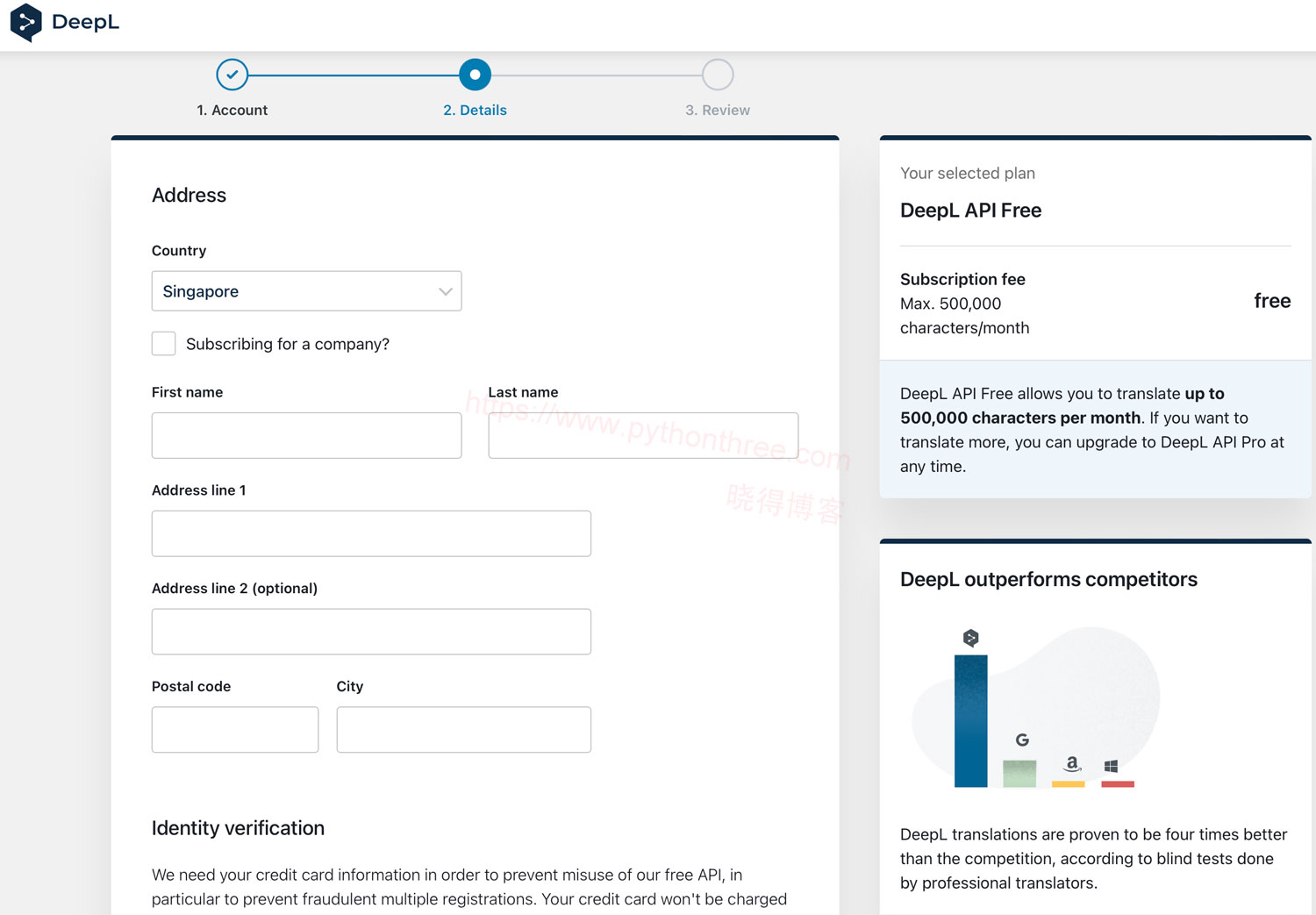
Task: Click the Amazon icon in chart
Action: pyautogui.click(x=1071, y=763)
